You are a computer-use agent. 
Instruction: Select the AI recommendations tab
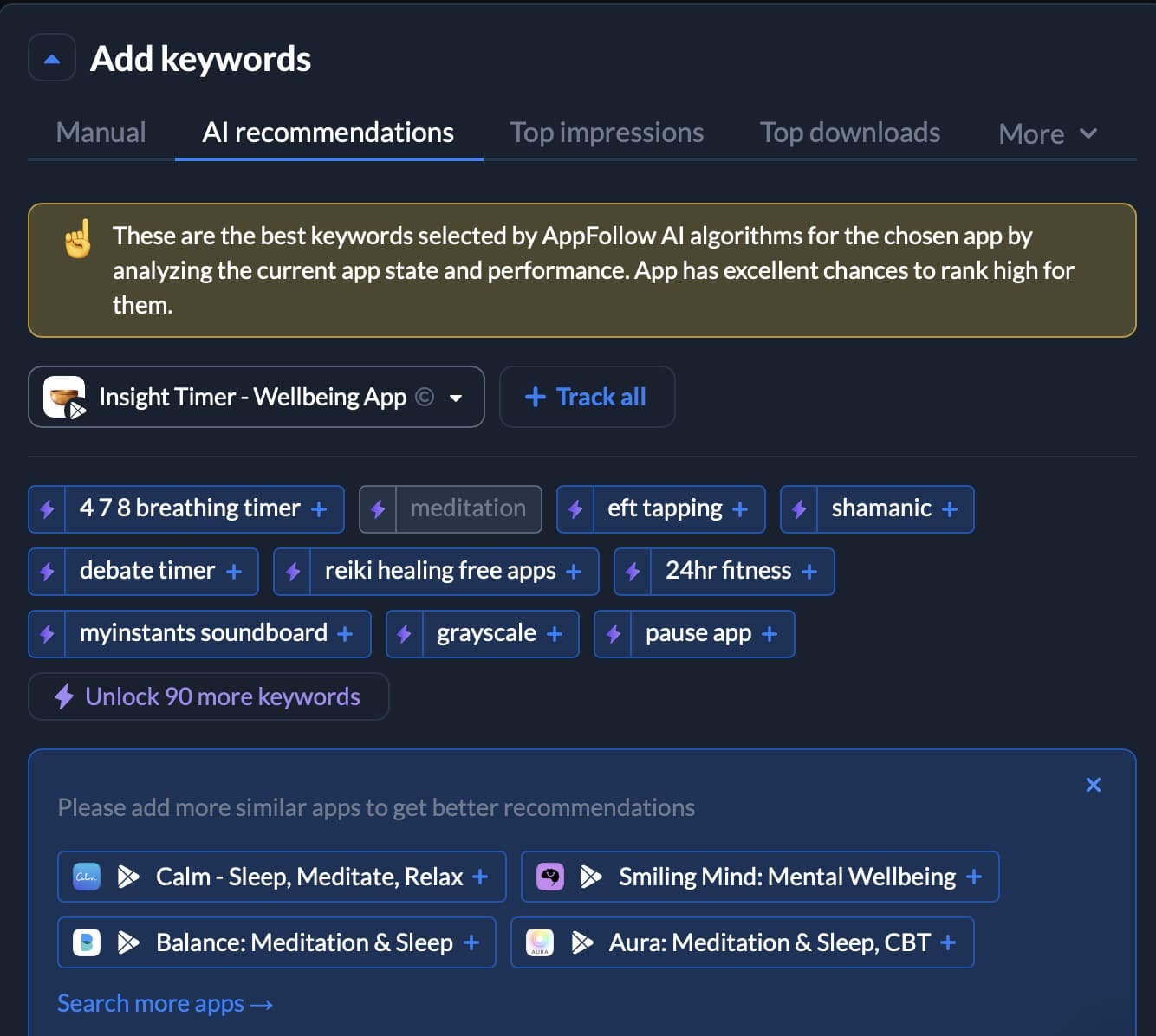click(x=328, y=133)
